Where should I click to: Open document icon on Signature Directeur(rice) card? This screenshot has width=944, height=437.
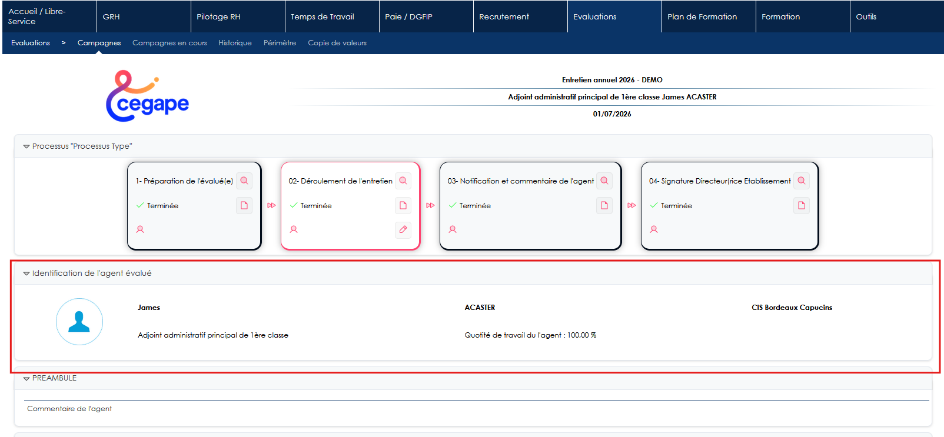coord(801,205)
